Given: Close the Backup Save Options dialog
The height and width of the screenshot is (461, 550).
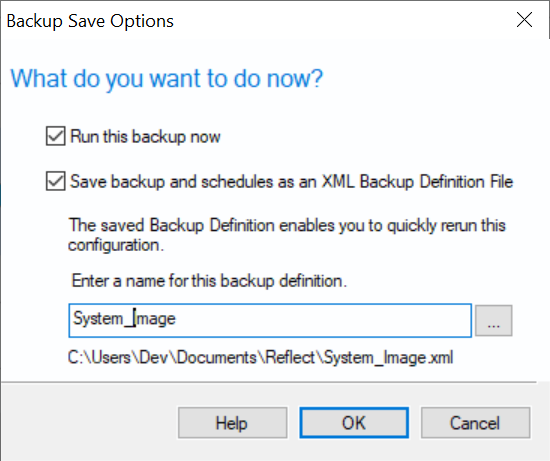Looking at the screenshot, I should (x=524, y=20).
